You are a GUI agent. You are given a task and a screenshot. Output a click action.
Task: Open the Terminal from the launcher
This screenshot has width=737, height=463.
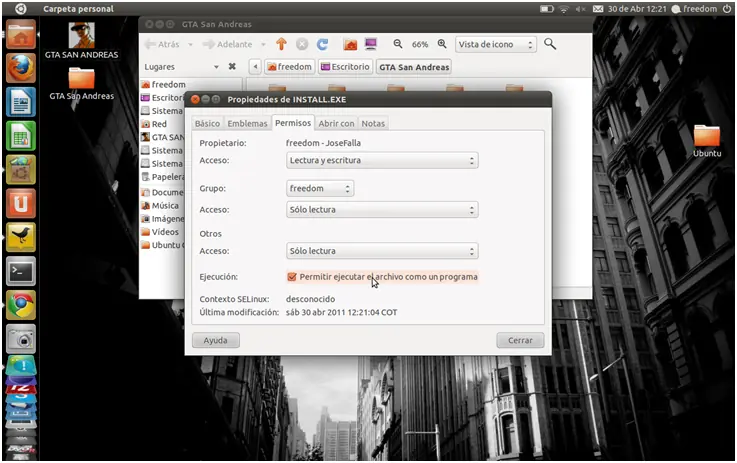click(21, 271)
